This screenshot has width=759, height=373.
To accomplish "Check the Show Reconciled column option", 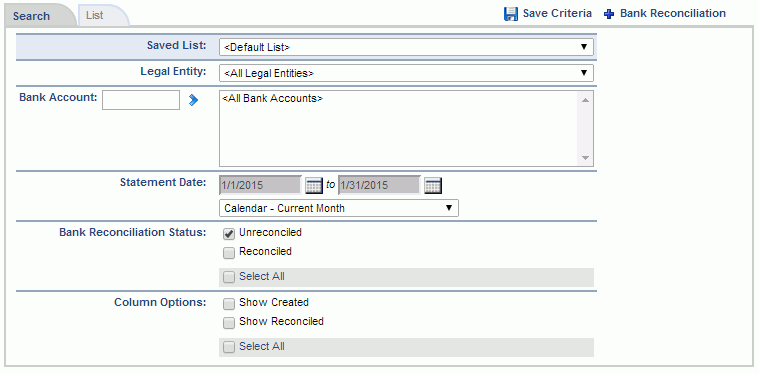I will pyautogui.click(x=229, y=322).
